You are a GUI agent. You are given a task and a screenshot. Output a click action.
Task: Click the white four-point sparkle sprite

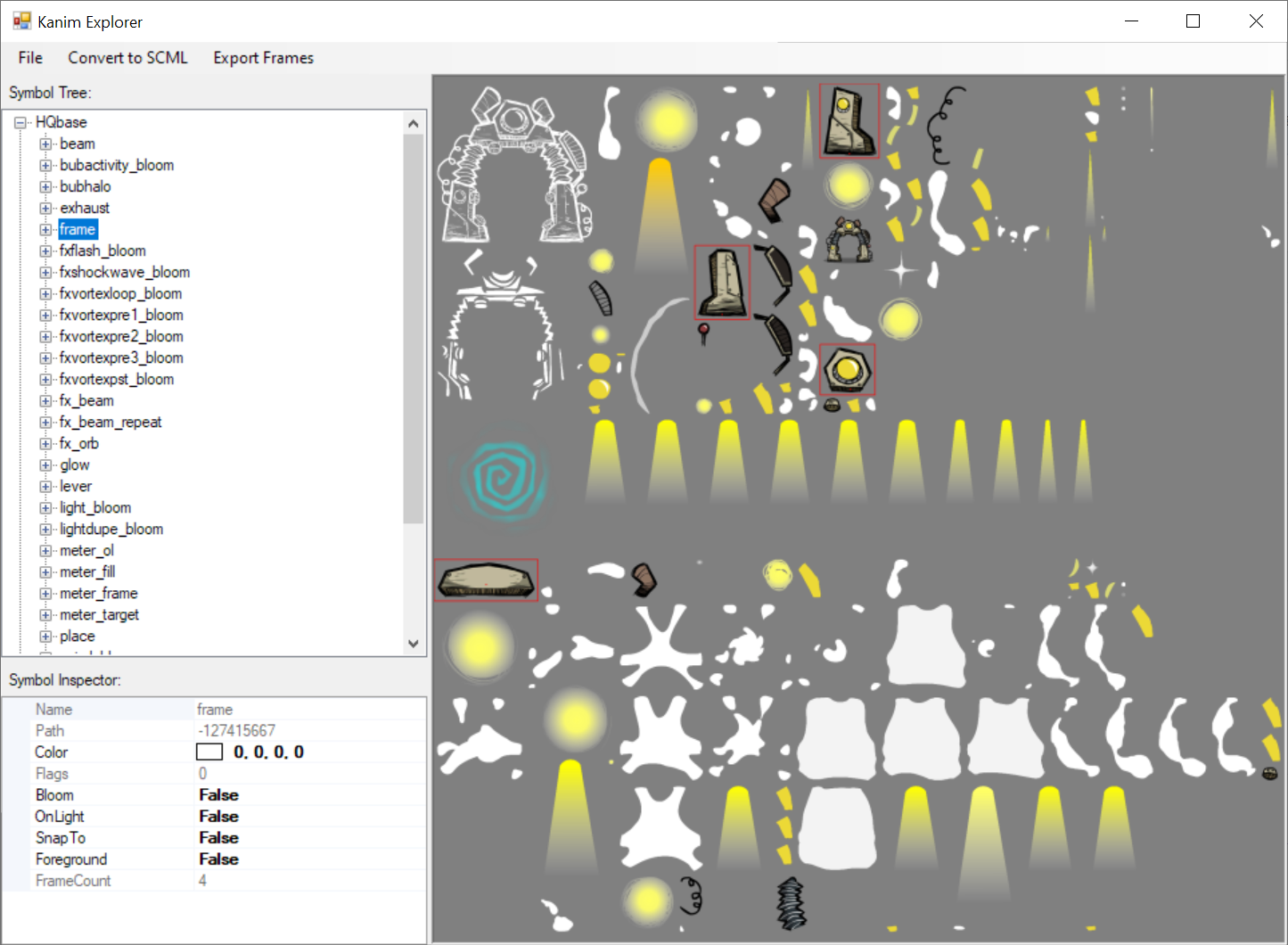tap(901, 270)
